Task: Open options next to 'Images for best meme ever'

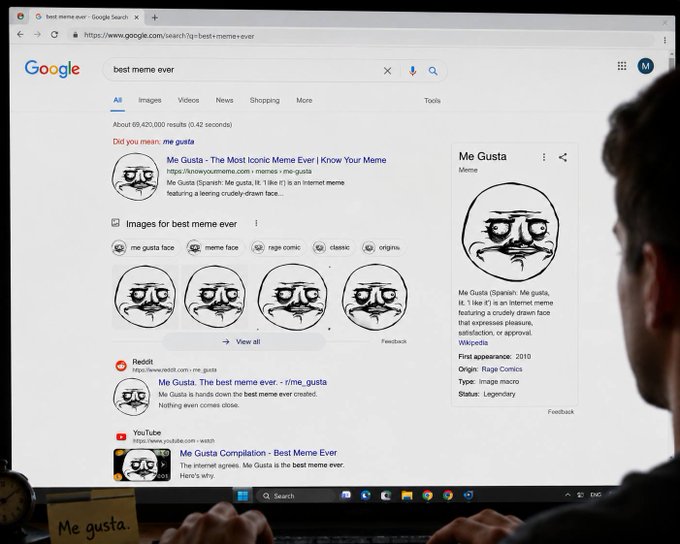Action: coord(256,223)
